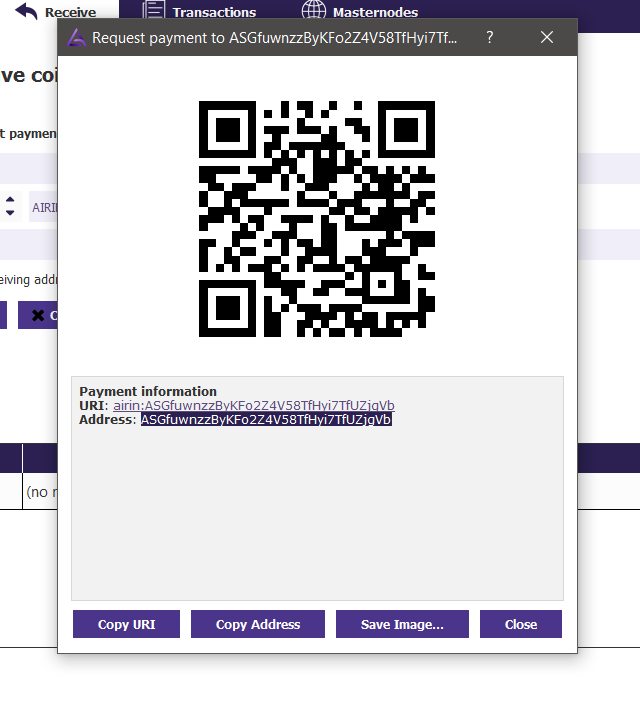Decrease amount with the down stepper arrow
The image size is (640, 705).
(10, 213)
